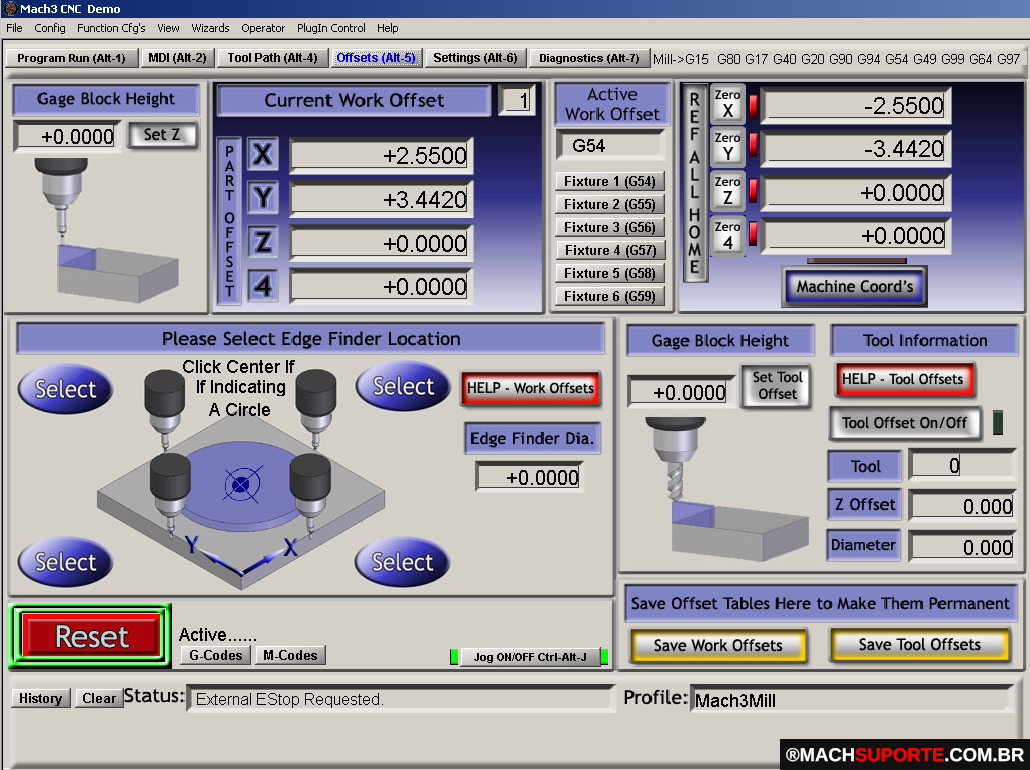Click tool Z Offset value field
The width and height of the screenshot is (1030, 770).
click(962, 505)
